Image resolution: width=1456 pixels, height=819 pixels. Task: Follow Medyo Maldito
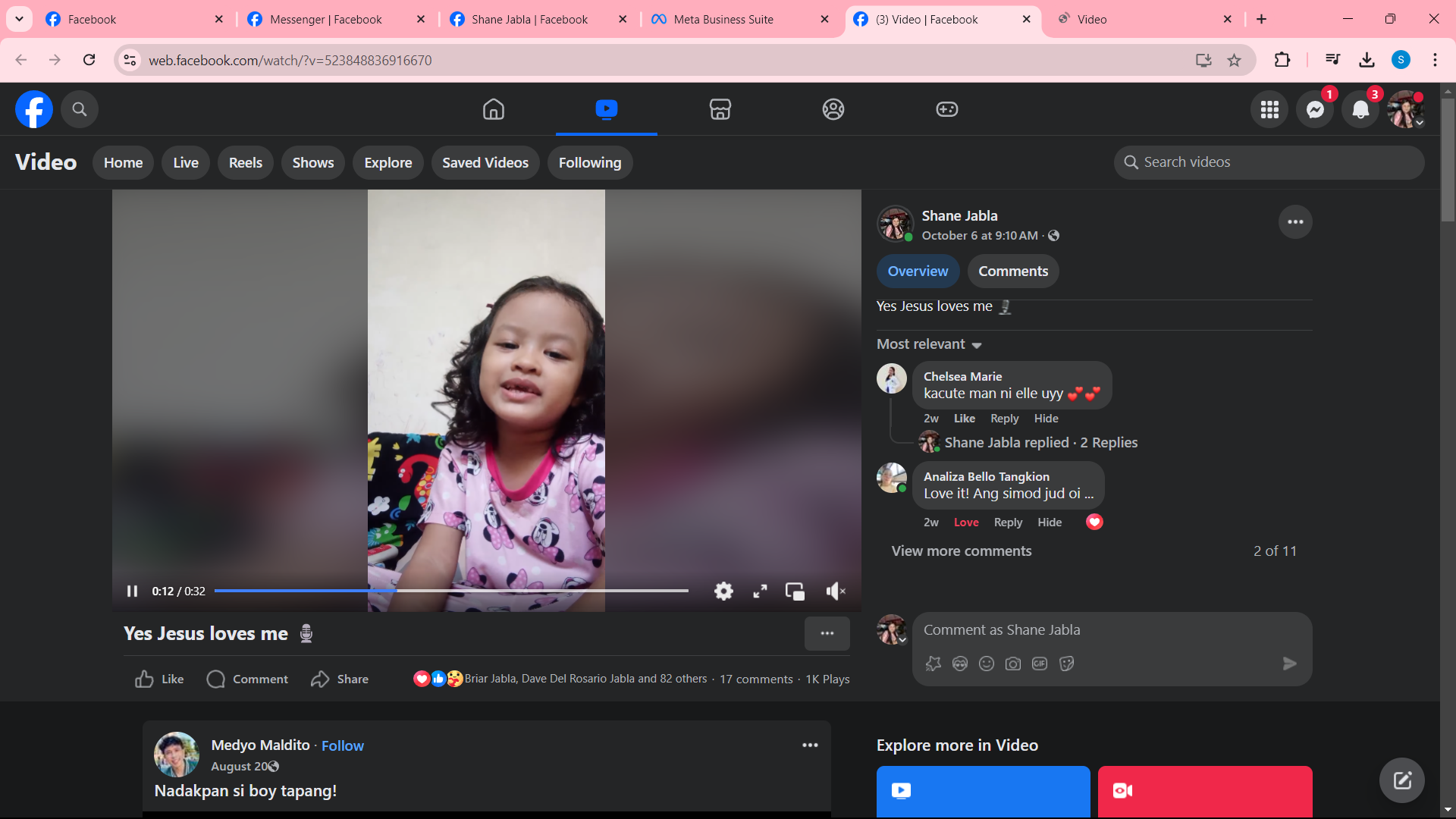pyautogui.click(x=342, y=745)
